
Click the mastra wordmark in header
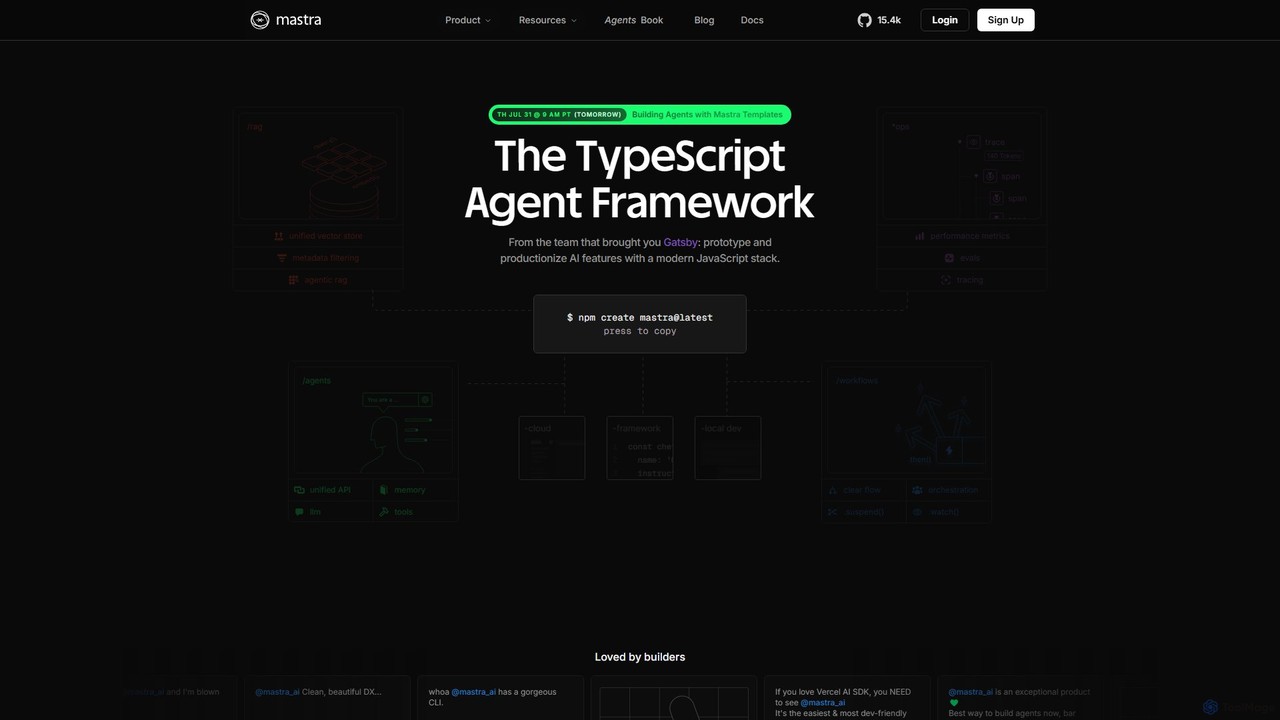coord(299,20)
